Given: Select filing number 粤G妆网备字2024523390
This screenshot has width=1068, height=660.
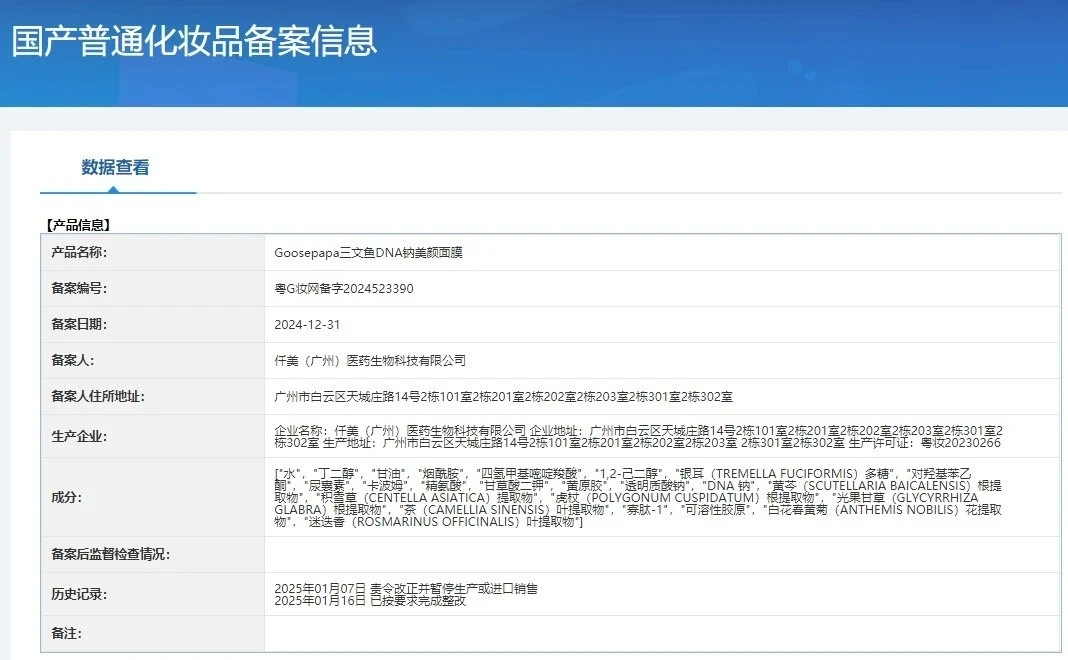Looking at the screenshot, I should point(344,289).
